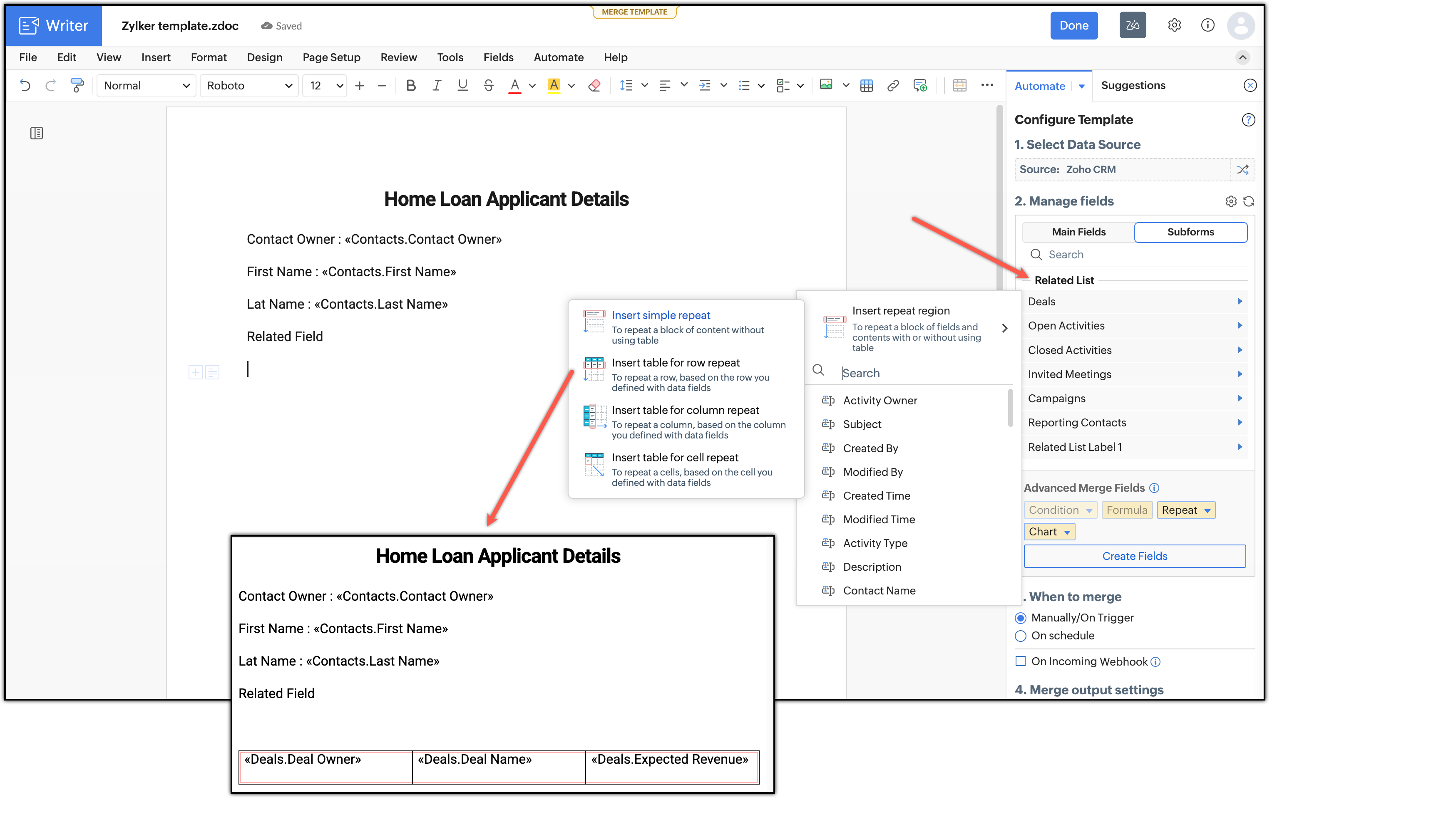This screenshot has height=817, width=1456.
Task: Open the Insert menu
Action: [155, 57]
